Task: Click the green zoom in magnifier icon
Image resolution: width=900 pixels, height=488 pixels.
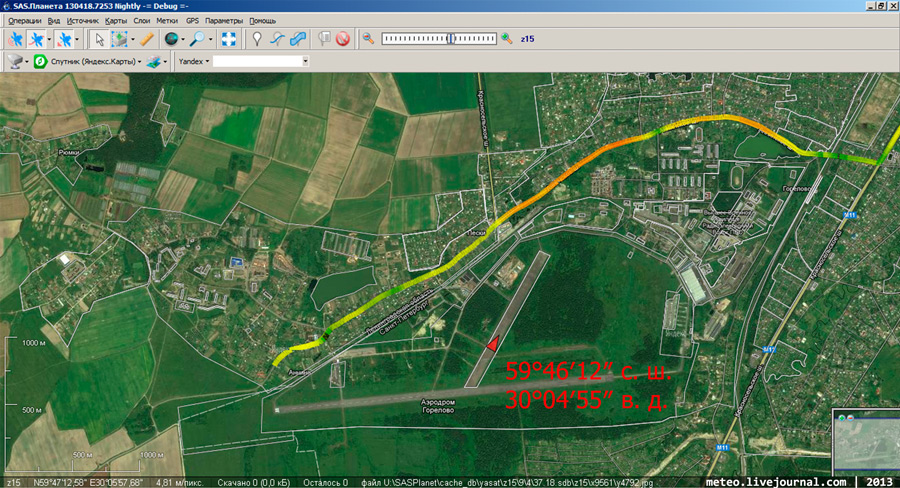Action: click(x=506, y=39)
